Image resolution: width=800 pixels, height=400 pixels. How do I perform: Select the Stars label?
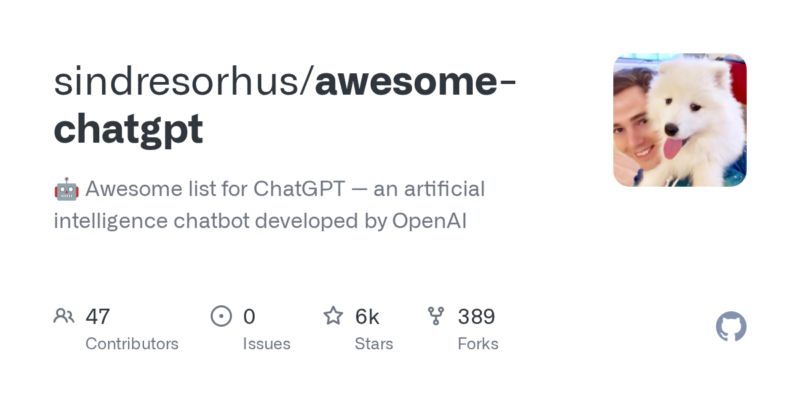point(375,344)
